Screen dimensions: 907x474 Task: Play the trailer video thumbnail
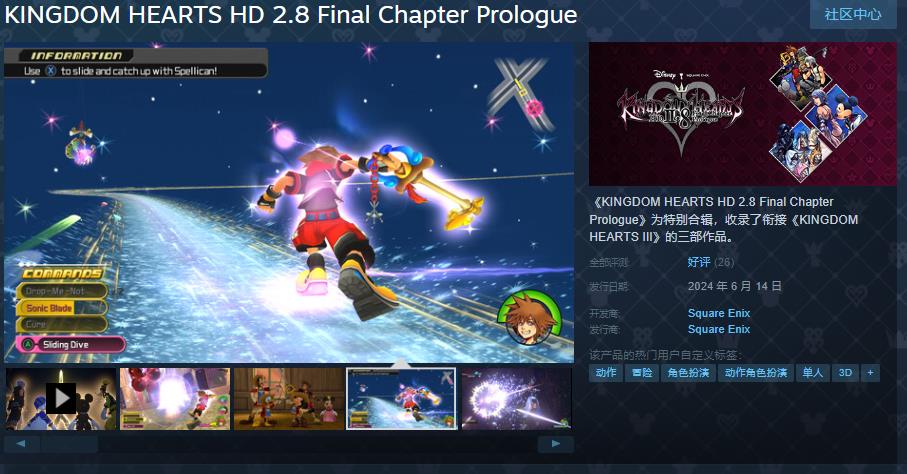[x=61, y=399]
